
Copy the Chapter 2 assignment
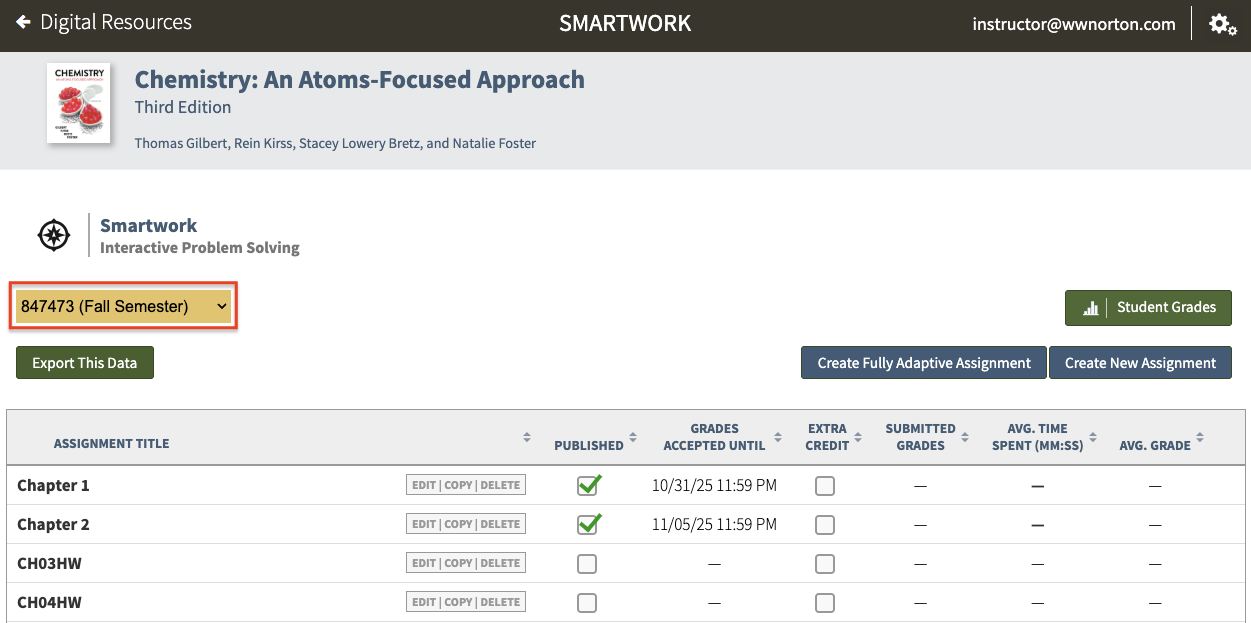click(x=458, y=524)
